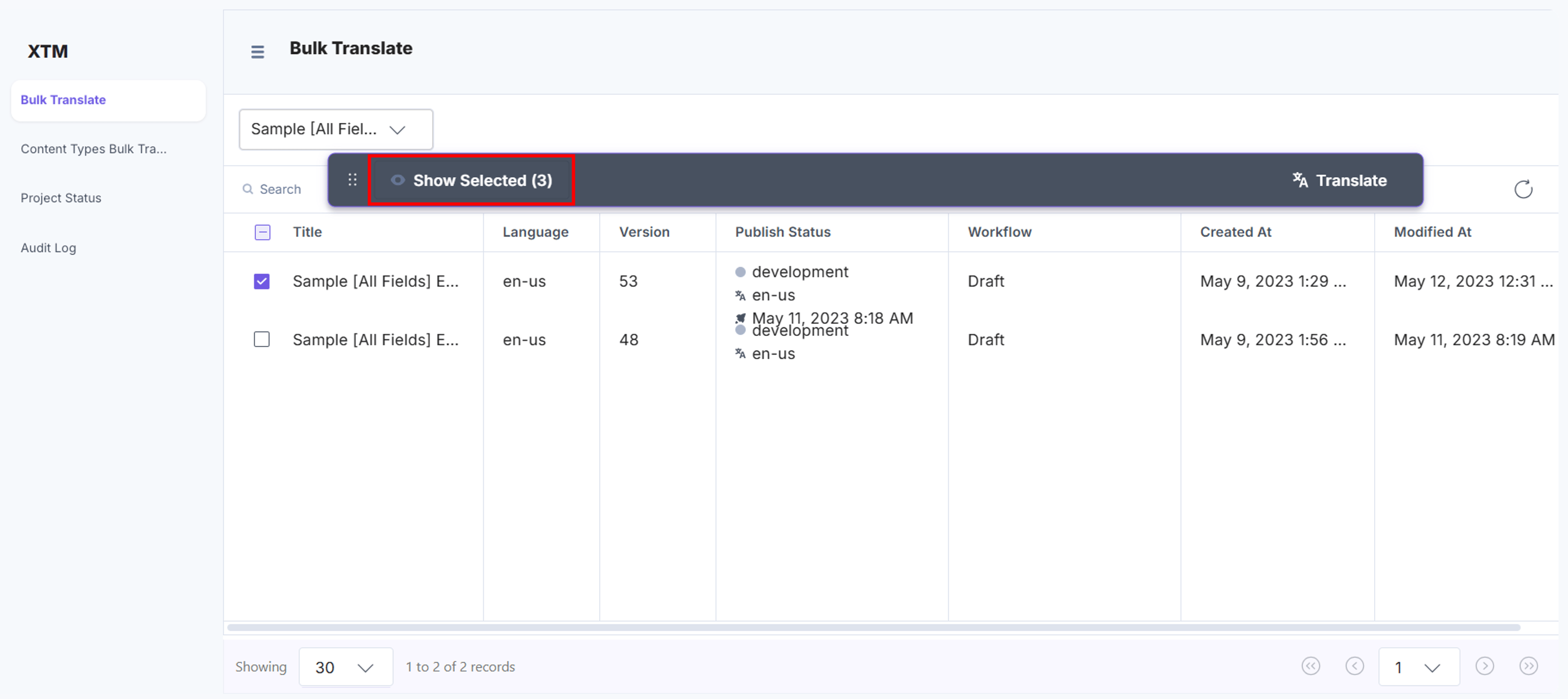Click the Modified At column header
The height and width of the screenshot is (699, 1568).
(1432, 232)
